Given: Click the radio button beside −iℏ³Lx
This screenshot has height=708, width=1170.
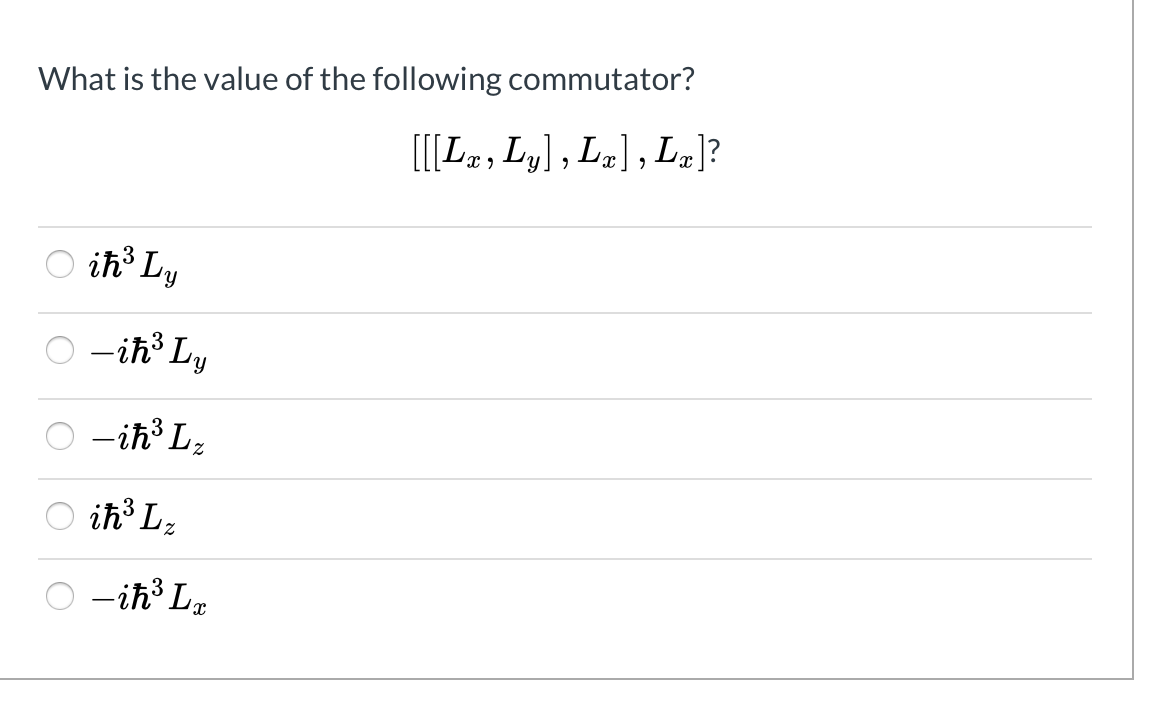Looking at the screenshot, I should [60, 597].
